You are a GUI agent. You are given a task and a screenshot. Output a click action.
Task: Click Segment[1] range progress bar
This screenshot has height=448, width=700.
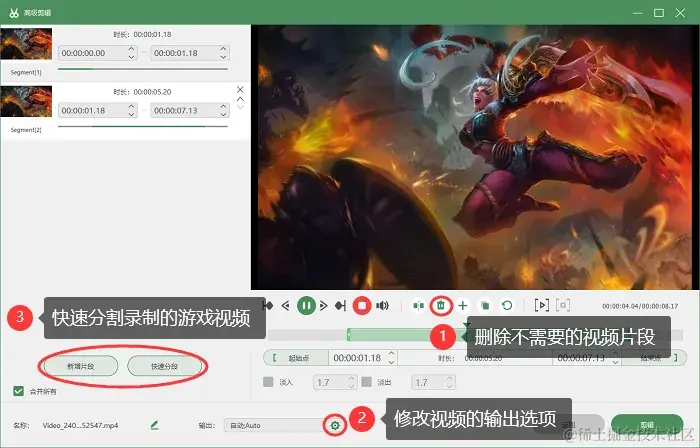coord(143,69)
